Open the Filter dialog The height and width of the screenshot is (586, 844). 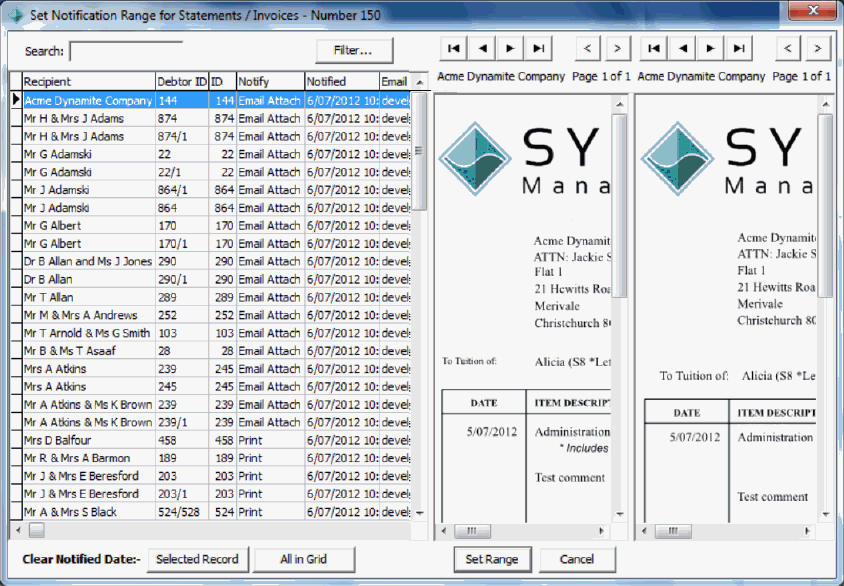354,51
